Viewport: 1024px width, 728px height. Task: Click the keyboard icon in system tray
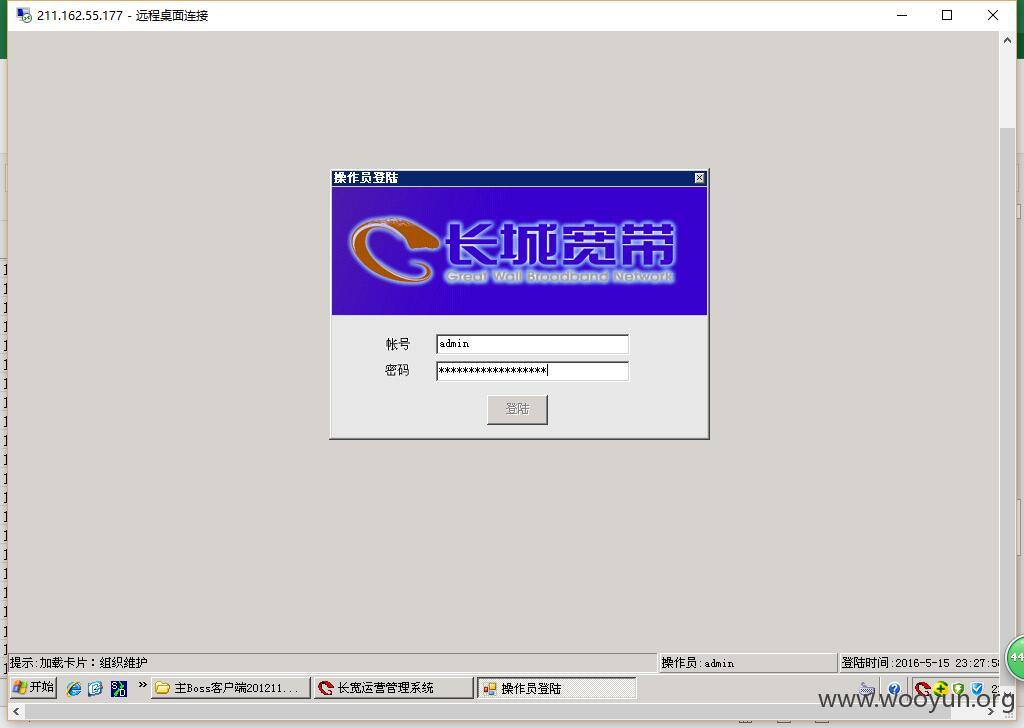point(867,689)
